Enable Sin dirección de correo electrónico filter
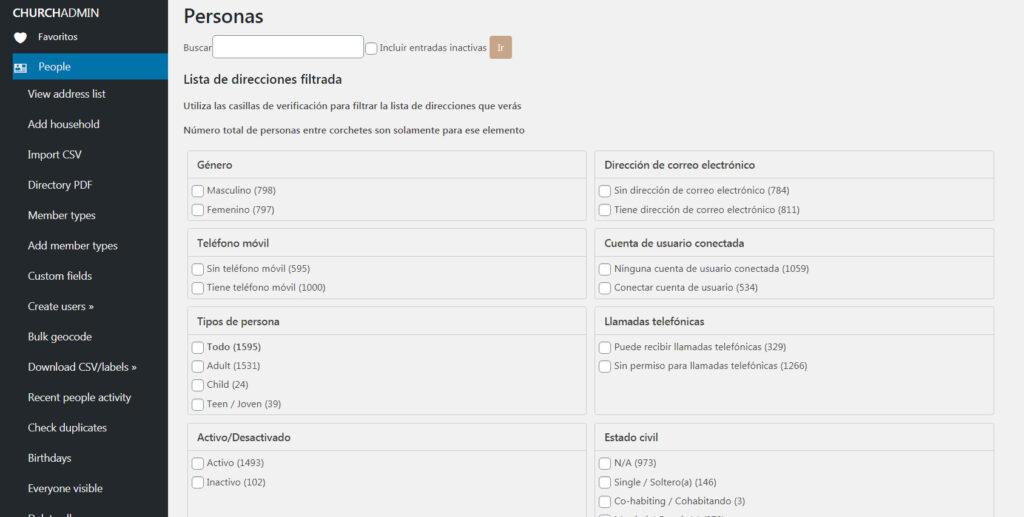Image resolution: width=1024 pixels, height=517 pixels. pyautogui.click(x=605, y=191)
